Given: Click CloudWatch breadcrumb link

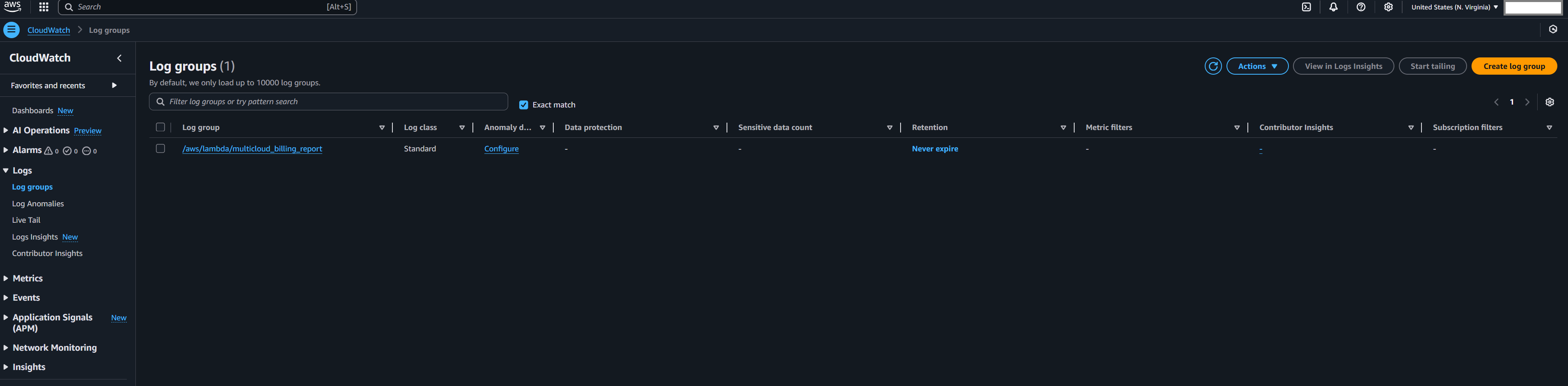Looking at the screenshot, I should click(x=49, y=30).
